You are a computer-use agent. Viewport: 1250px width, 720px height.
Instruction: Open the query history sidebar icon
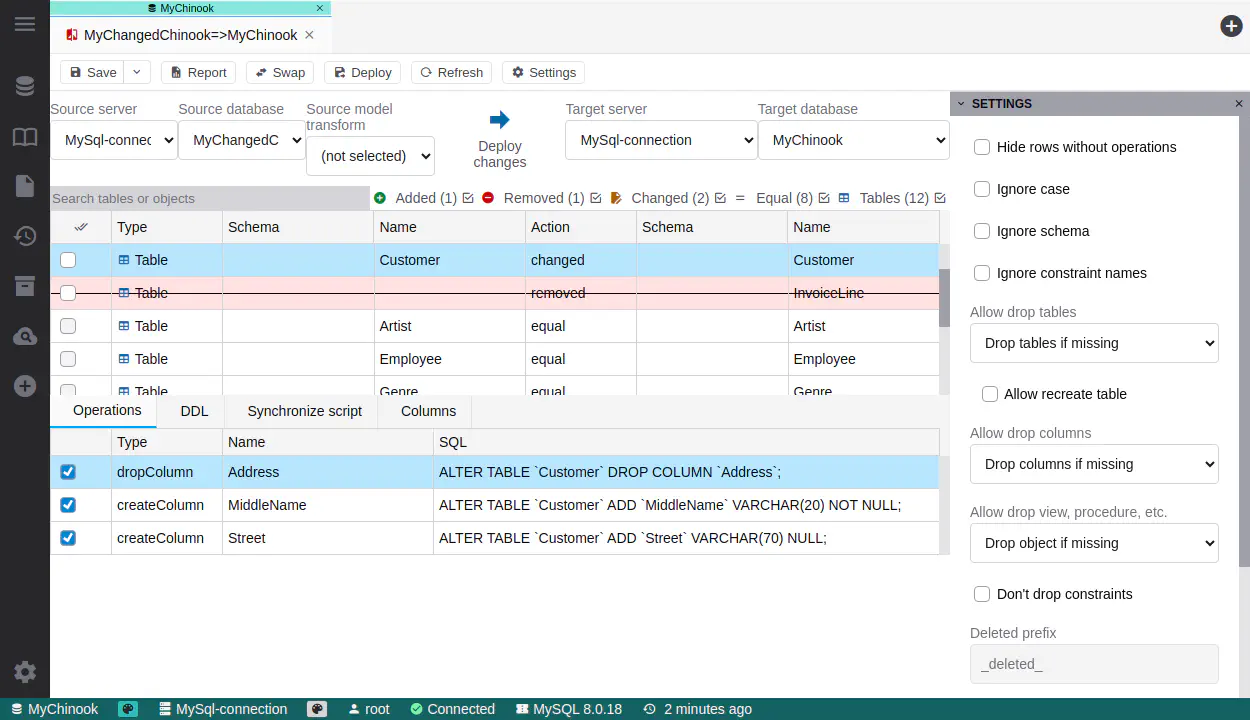coord(25,236)
